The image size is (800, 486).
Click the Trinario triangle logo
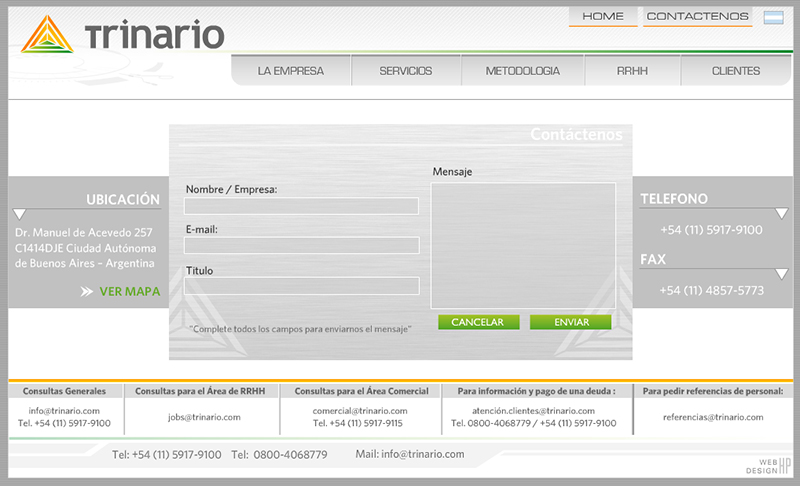[x=47, y=35]
